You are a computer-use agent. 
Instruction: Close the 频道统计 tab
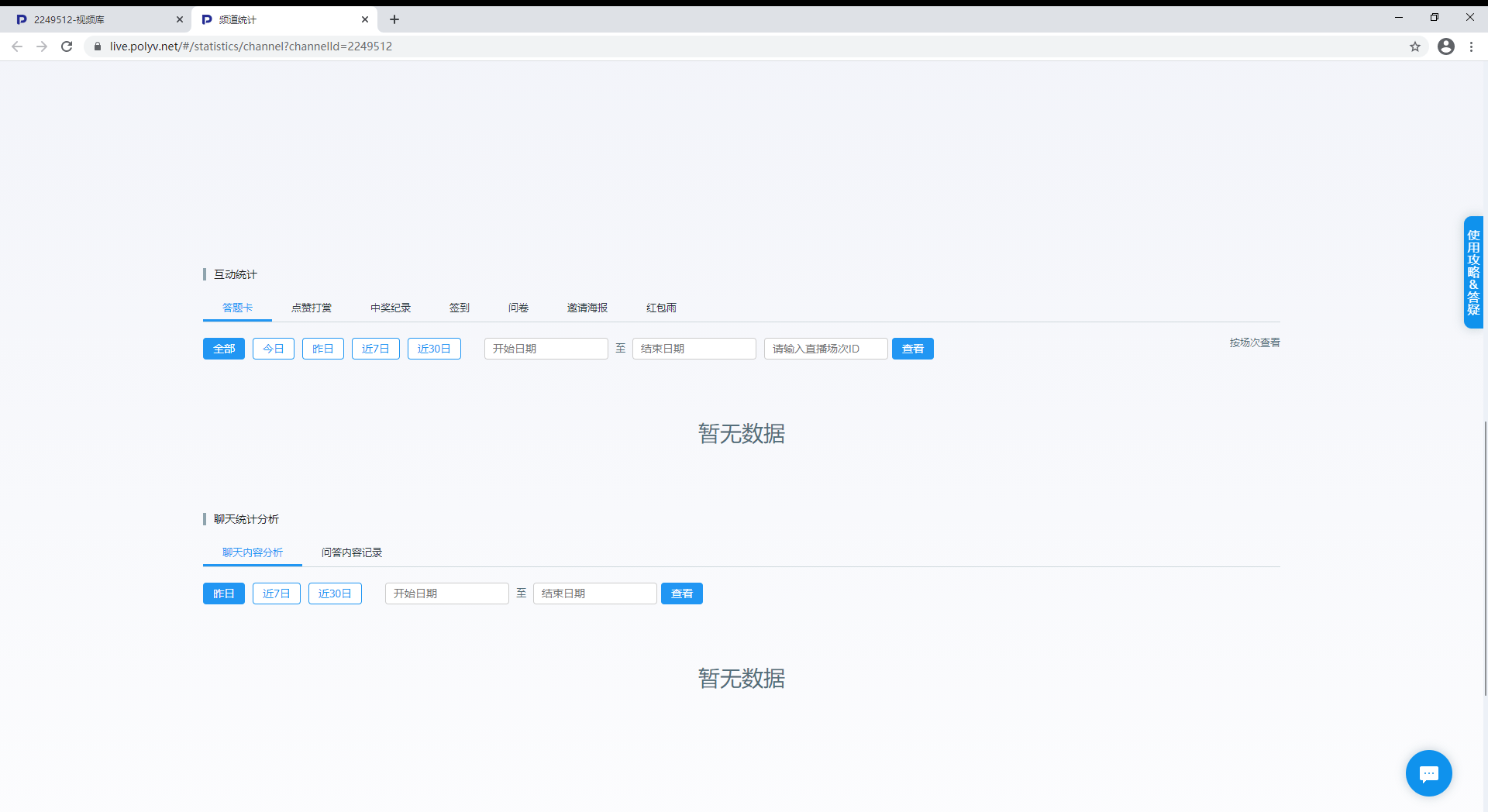[x=365, y=19]
